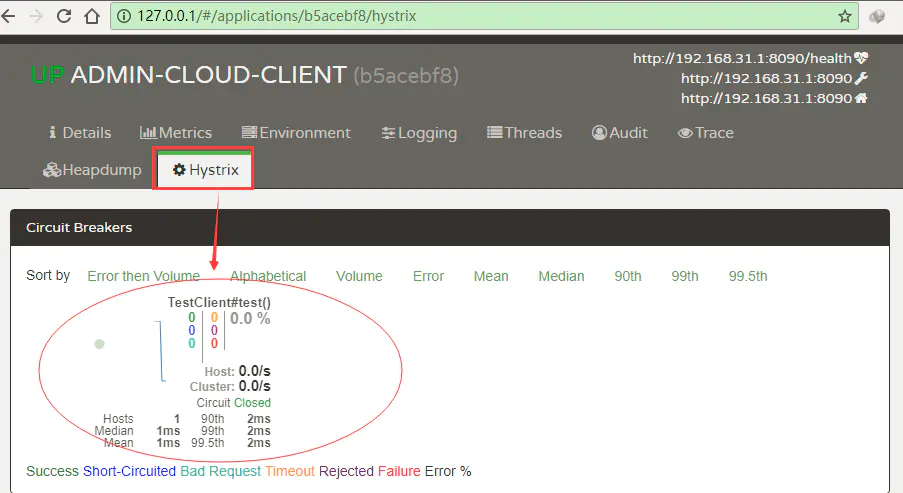The image size is (903, 493).
Task: Sort circuit breakers by Mean
Action: (x=491, y=276)
